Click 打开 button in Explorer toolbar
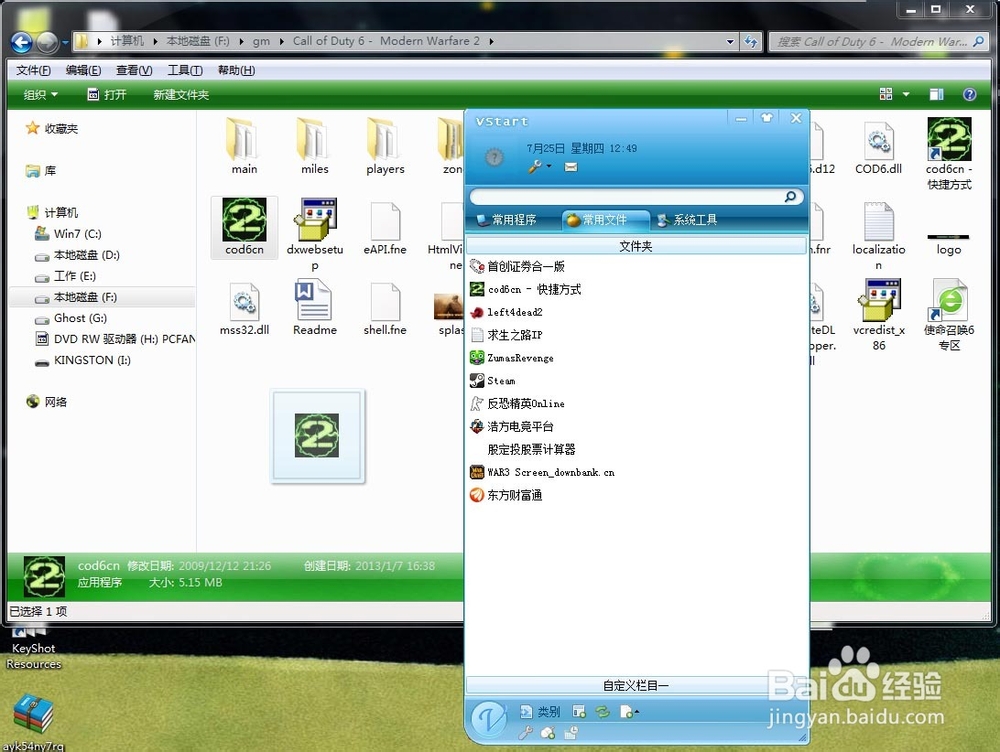Image resolution: width=1000 pixels, height=752 pixels. click(107, 95)
